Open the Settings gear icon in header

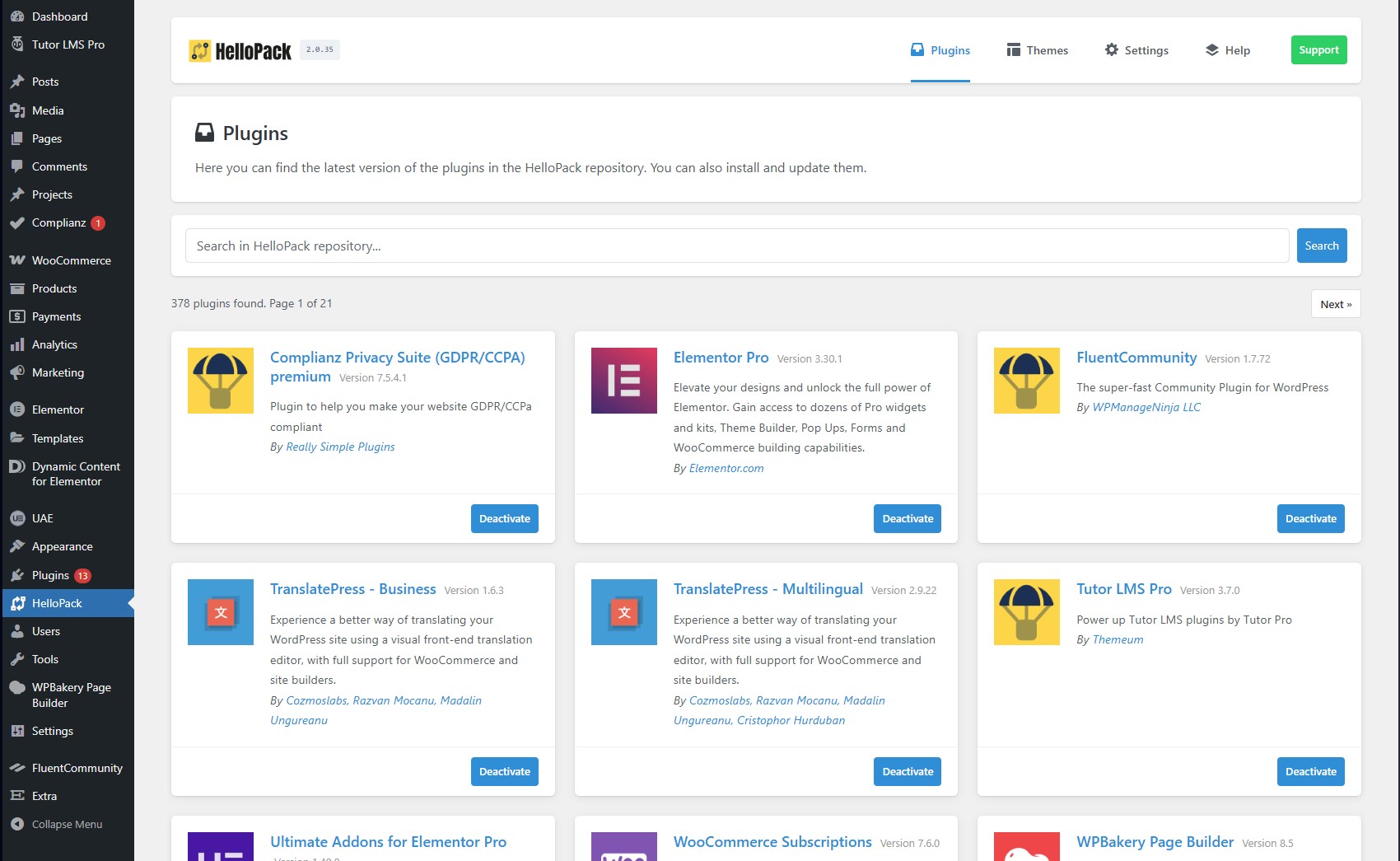[x=1111, y=50]
